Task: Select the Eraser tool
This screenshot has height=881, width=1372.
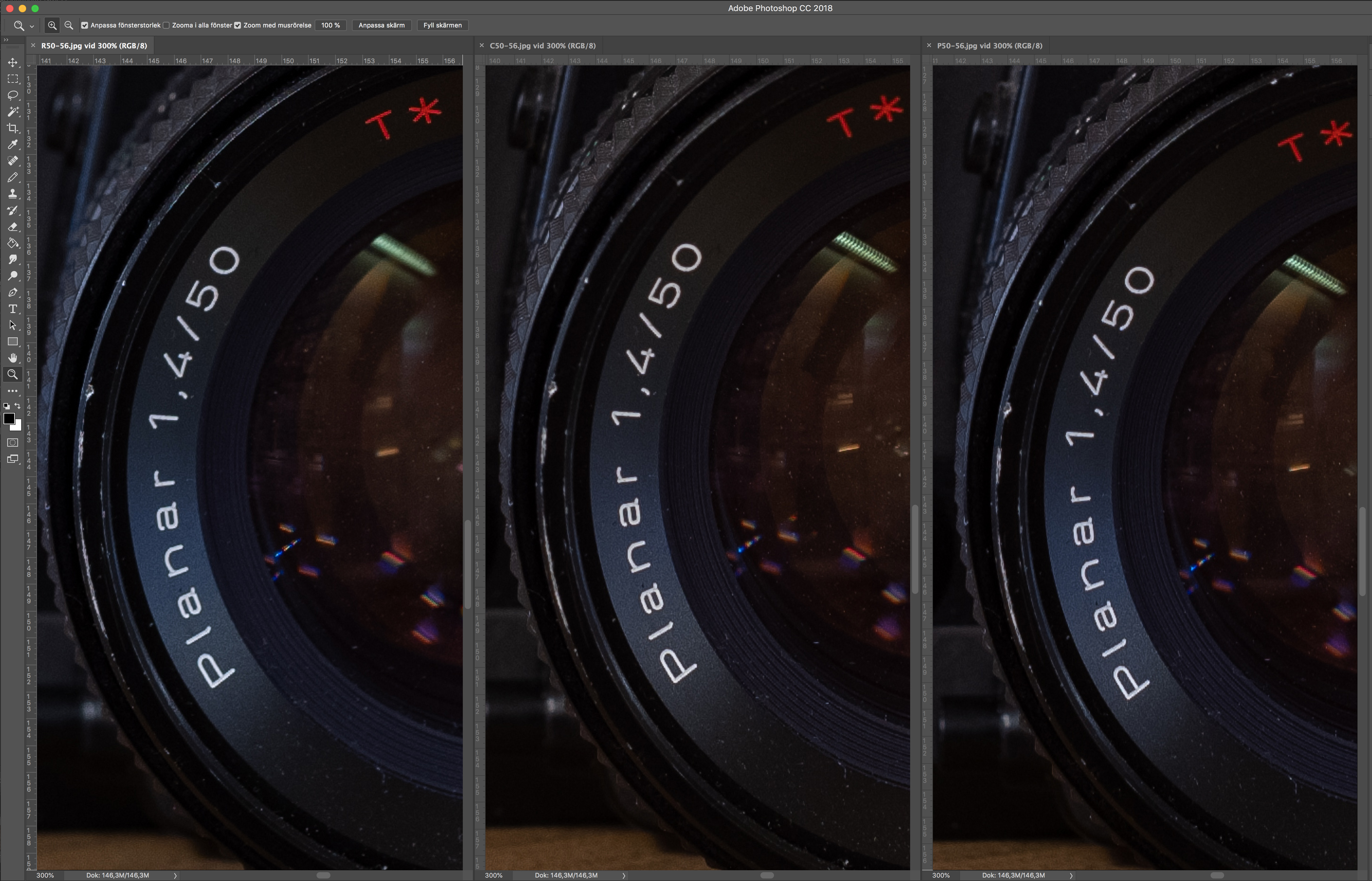Action: pos(13,226)
